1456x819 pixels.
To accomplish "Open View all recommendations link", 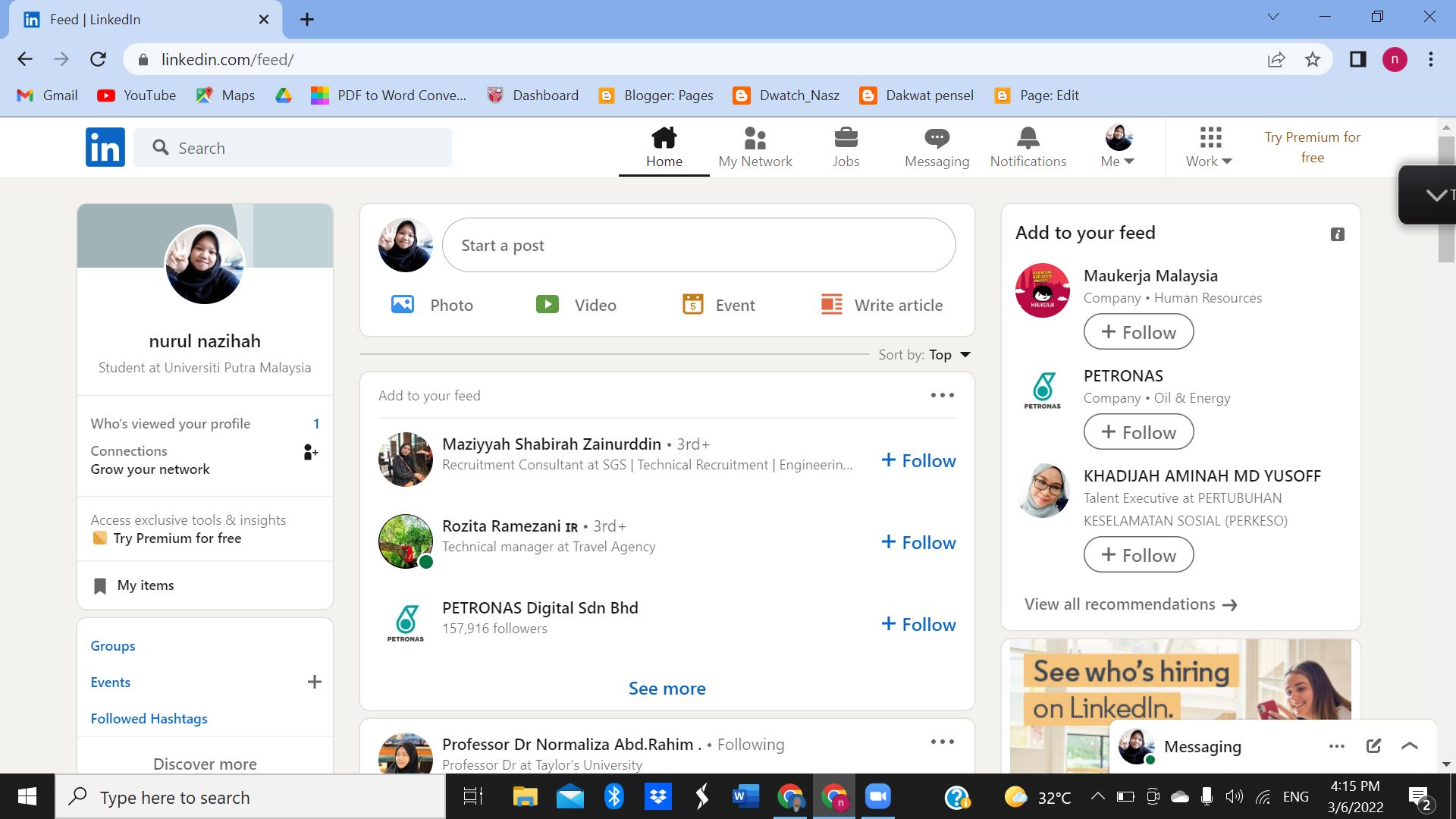I will (x=1130, y=604).
